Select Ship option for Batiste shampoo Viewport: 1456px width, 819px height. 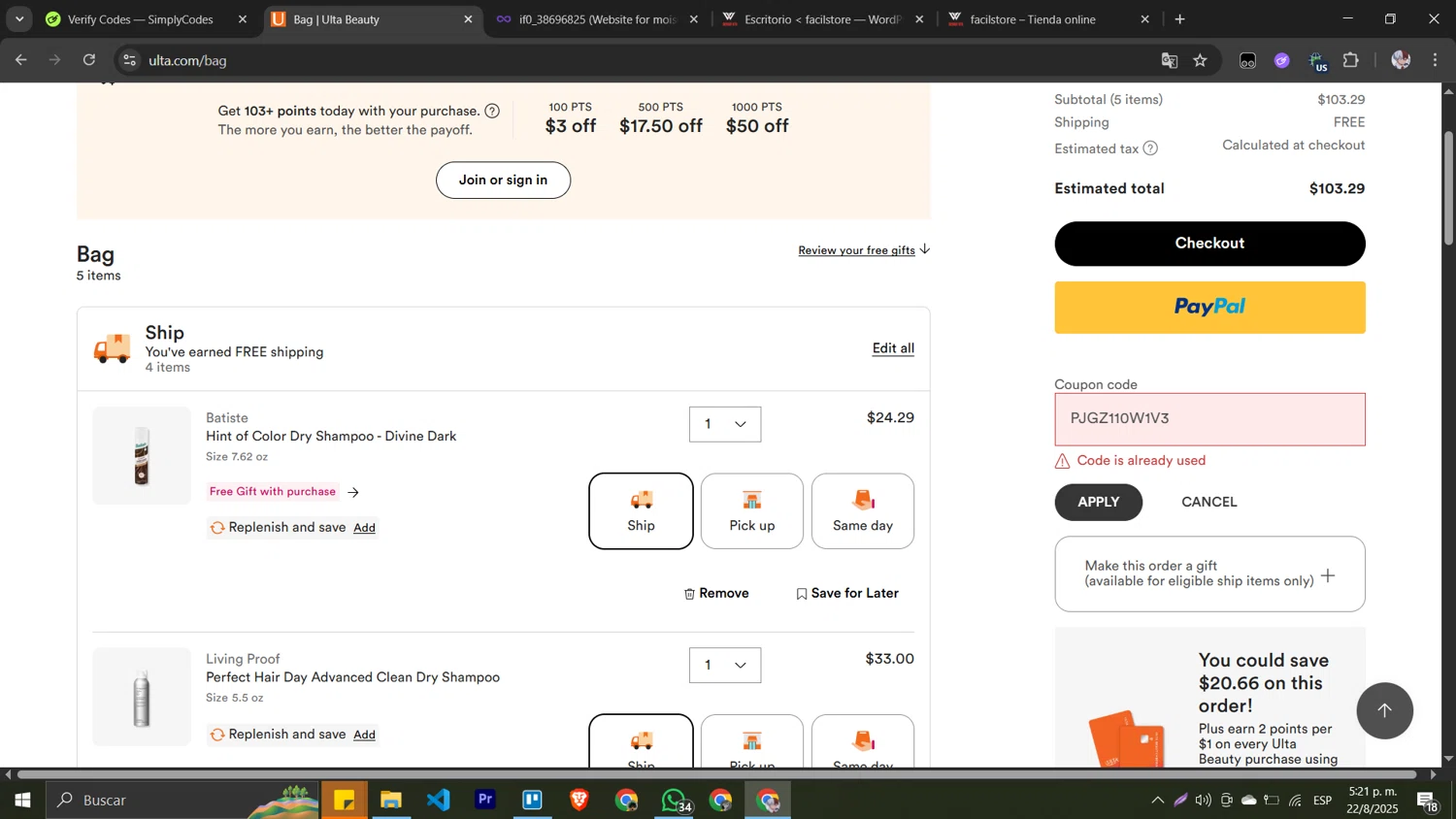[x=641, y=511]
